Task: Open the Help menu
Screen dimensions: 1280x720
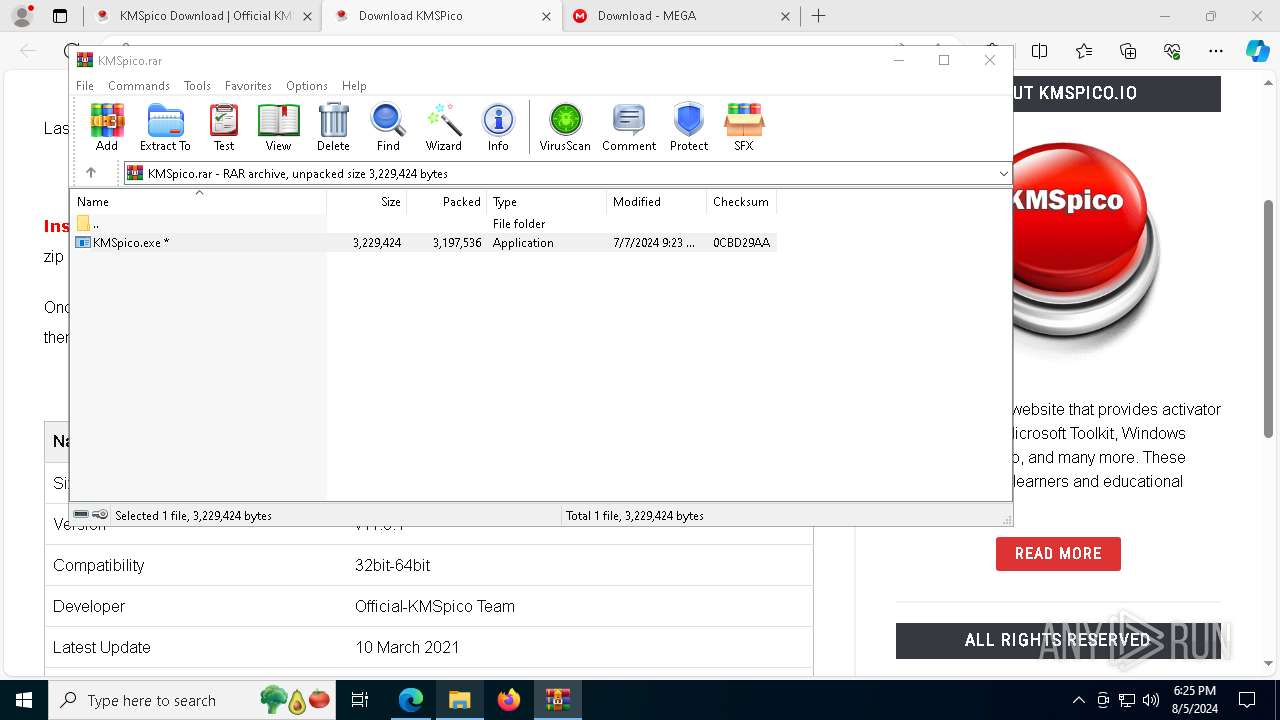Action: pyautogui.click(x=354, y=86)
